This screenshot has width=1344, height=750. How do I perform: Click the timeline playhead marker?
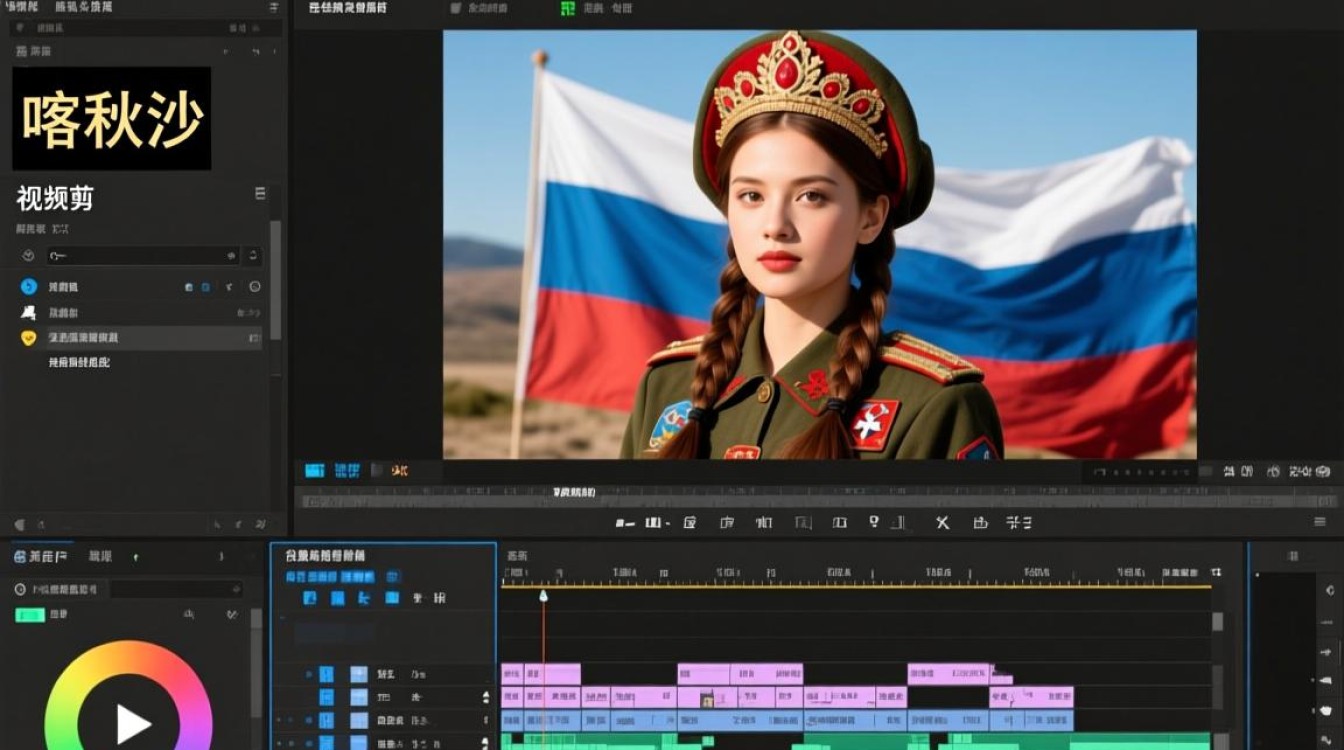point(544,596)
